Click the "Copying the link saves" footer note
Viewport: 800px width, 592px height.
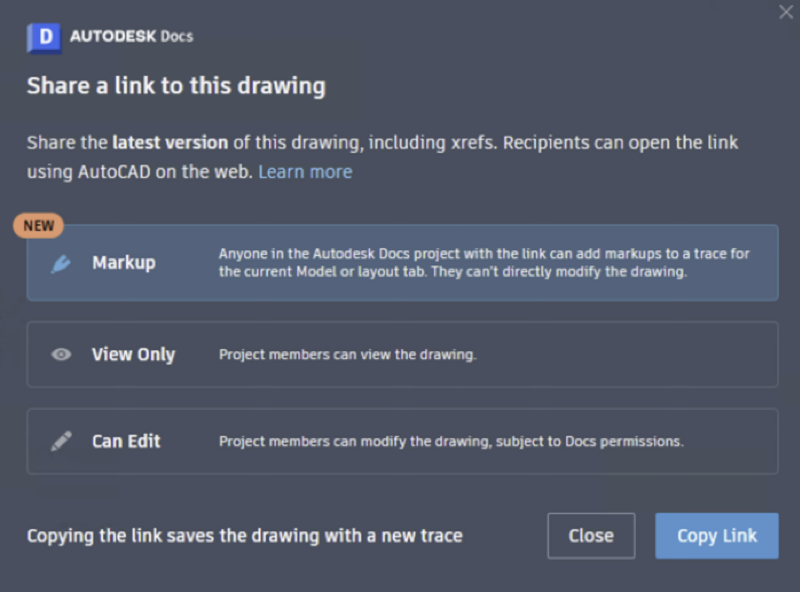pos(244,535)
